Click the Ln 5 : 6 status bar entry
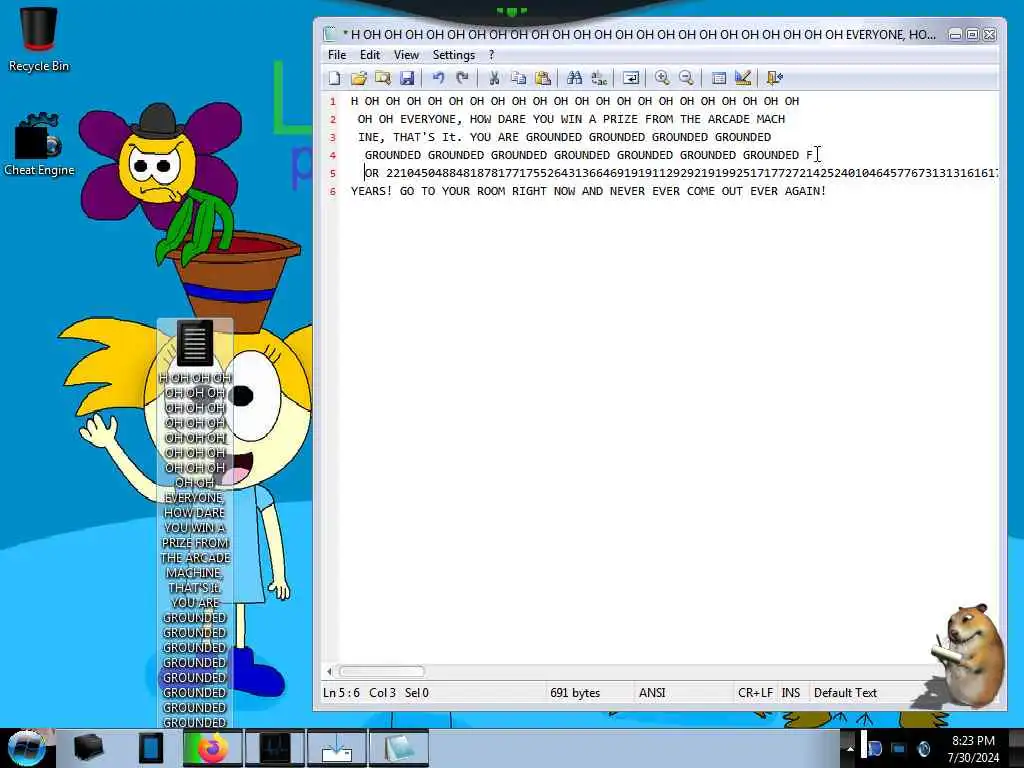 point(342,693)
